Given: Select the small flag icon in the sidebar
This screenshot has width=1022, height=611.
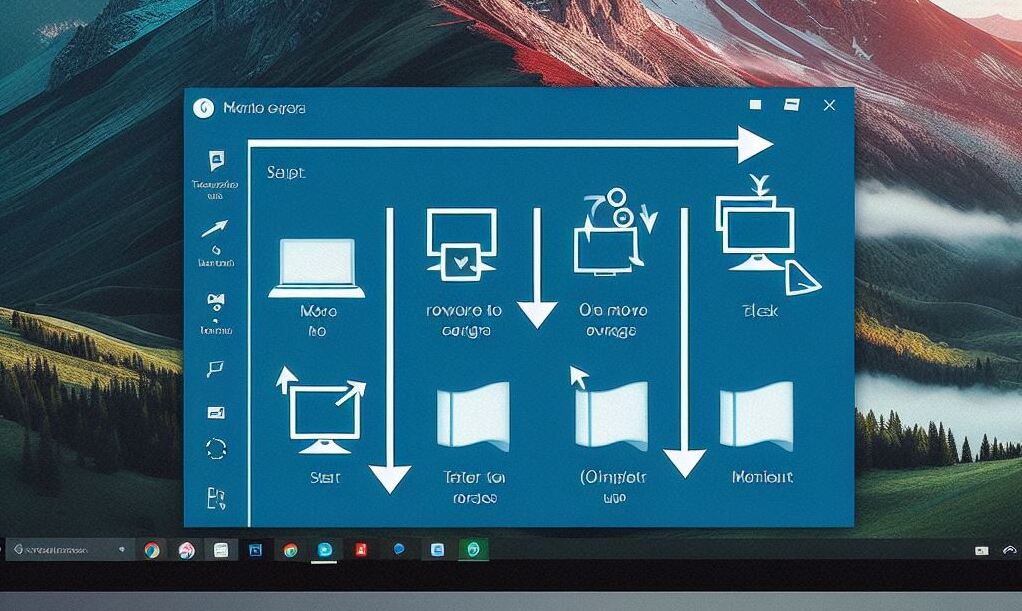Looking at the screenshot, I should [215, 369].
